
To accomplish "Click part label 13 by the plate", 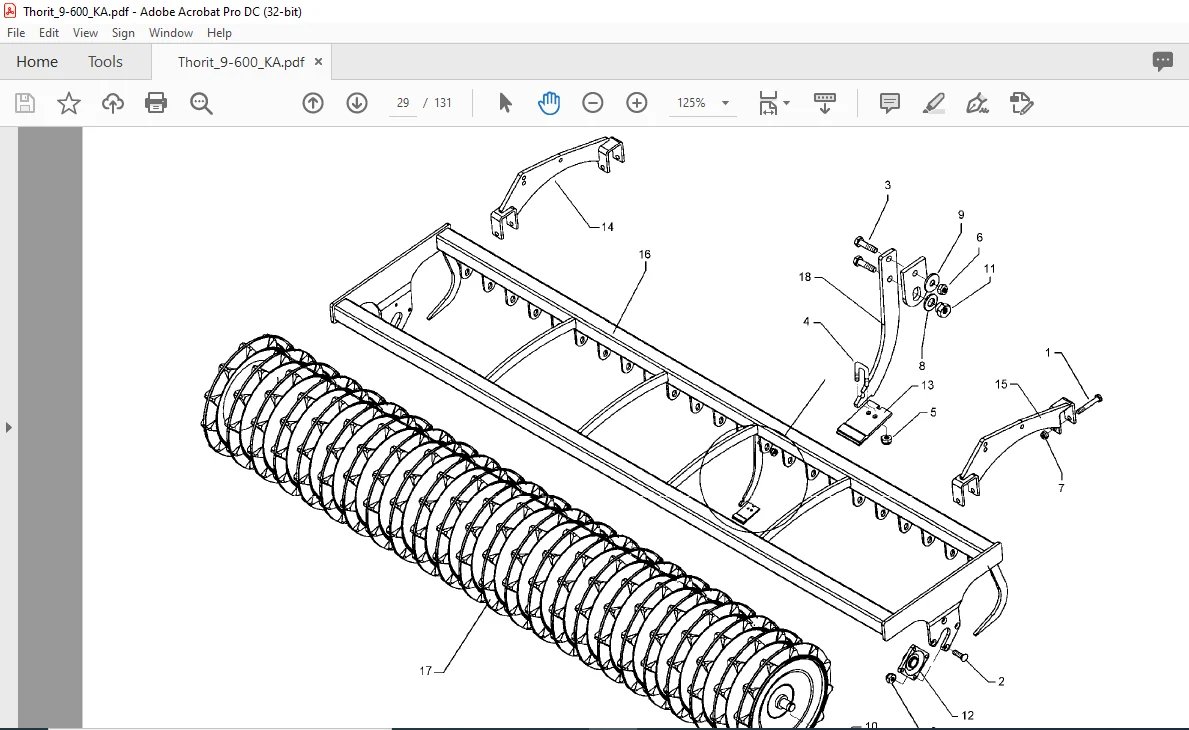I will point(927,385).
